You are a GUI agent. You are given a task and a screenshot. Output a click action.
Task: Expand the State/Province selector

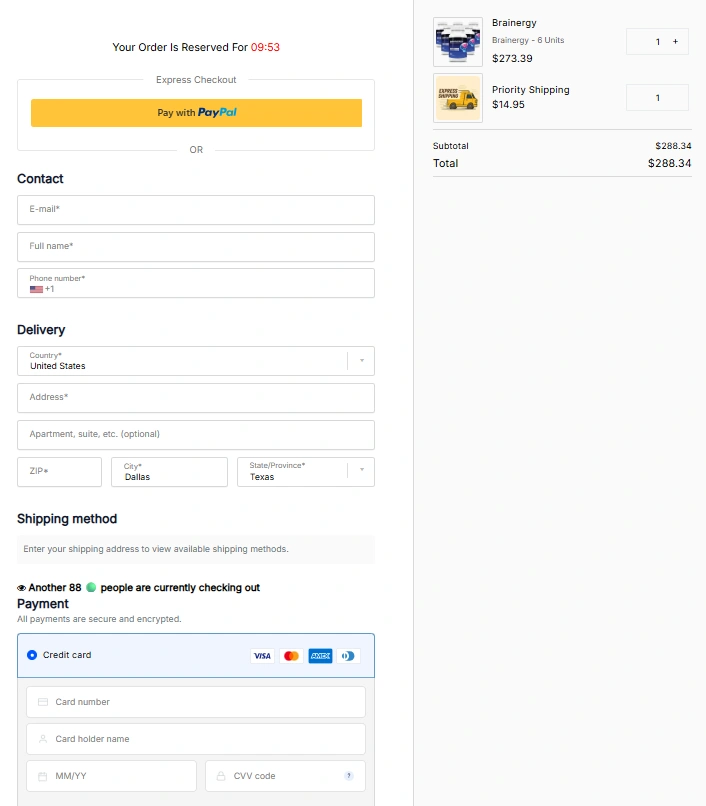[361, 471]
